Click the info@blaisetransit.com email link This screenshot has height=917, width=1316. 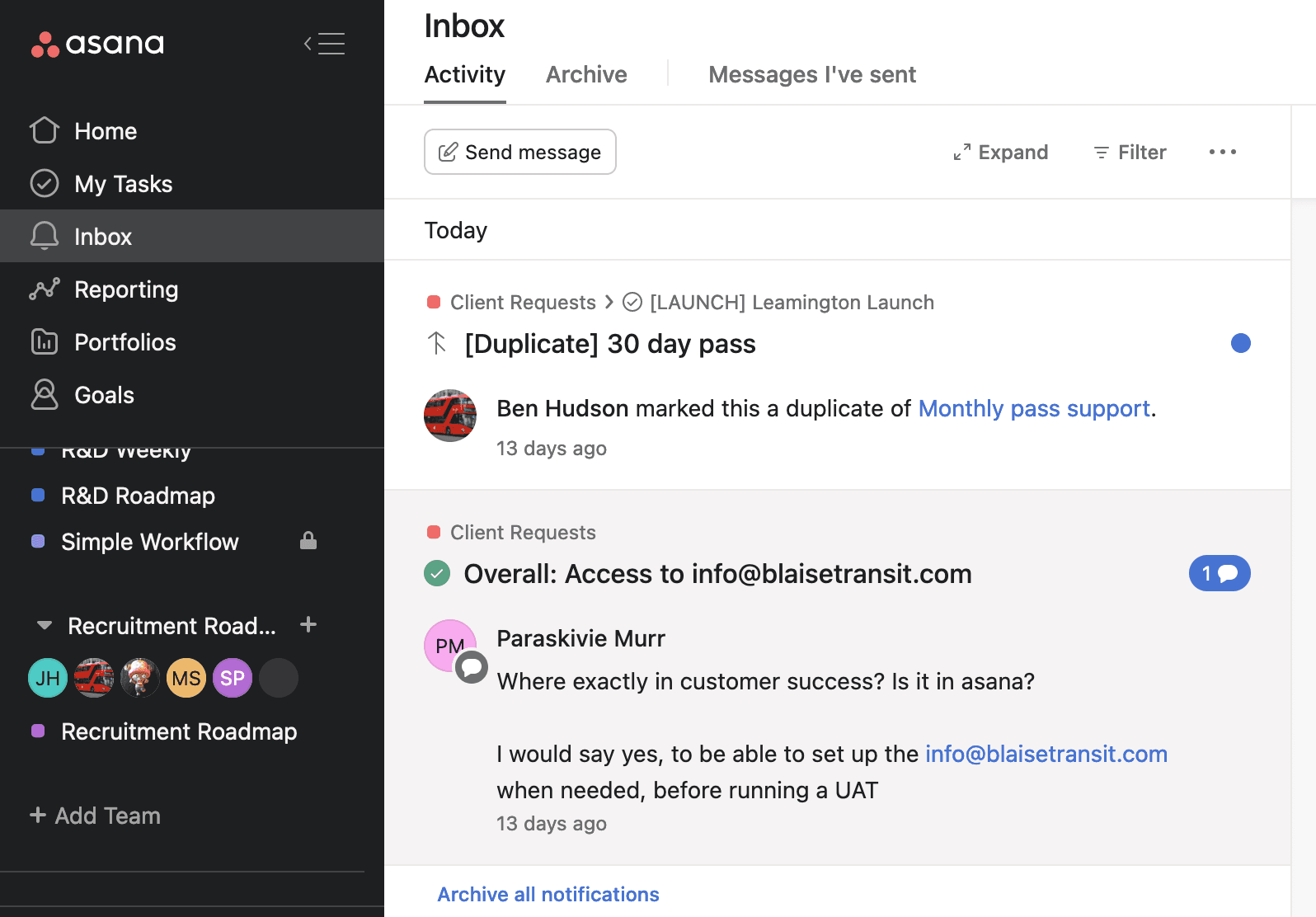pos(1046,754)
